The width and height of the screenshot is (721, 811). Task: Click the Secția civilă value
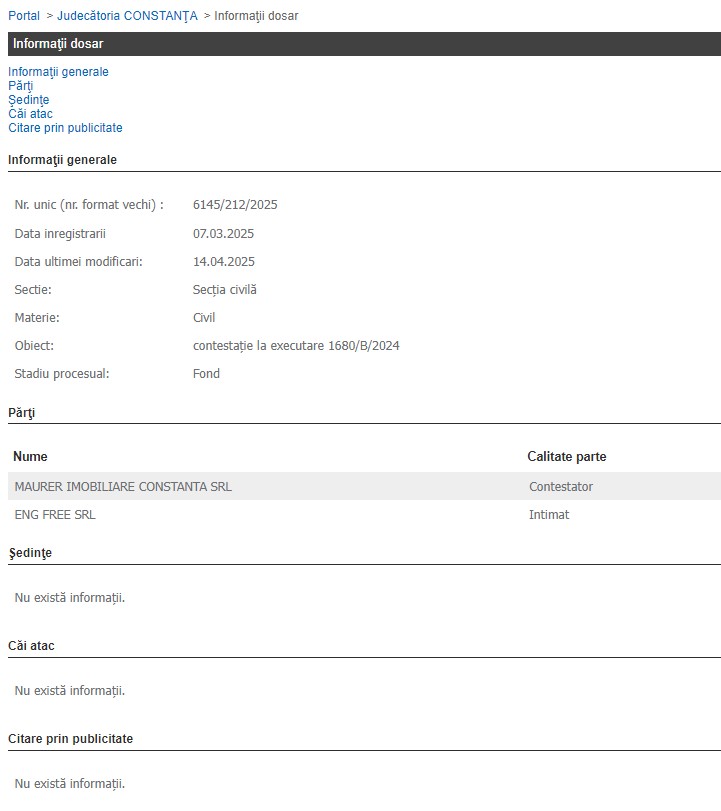[224, 290]
